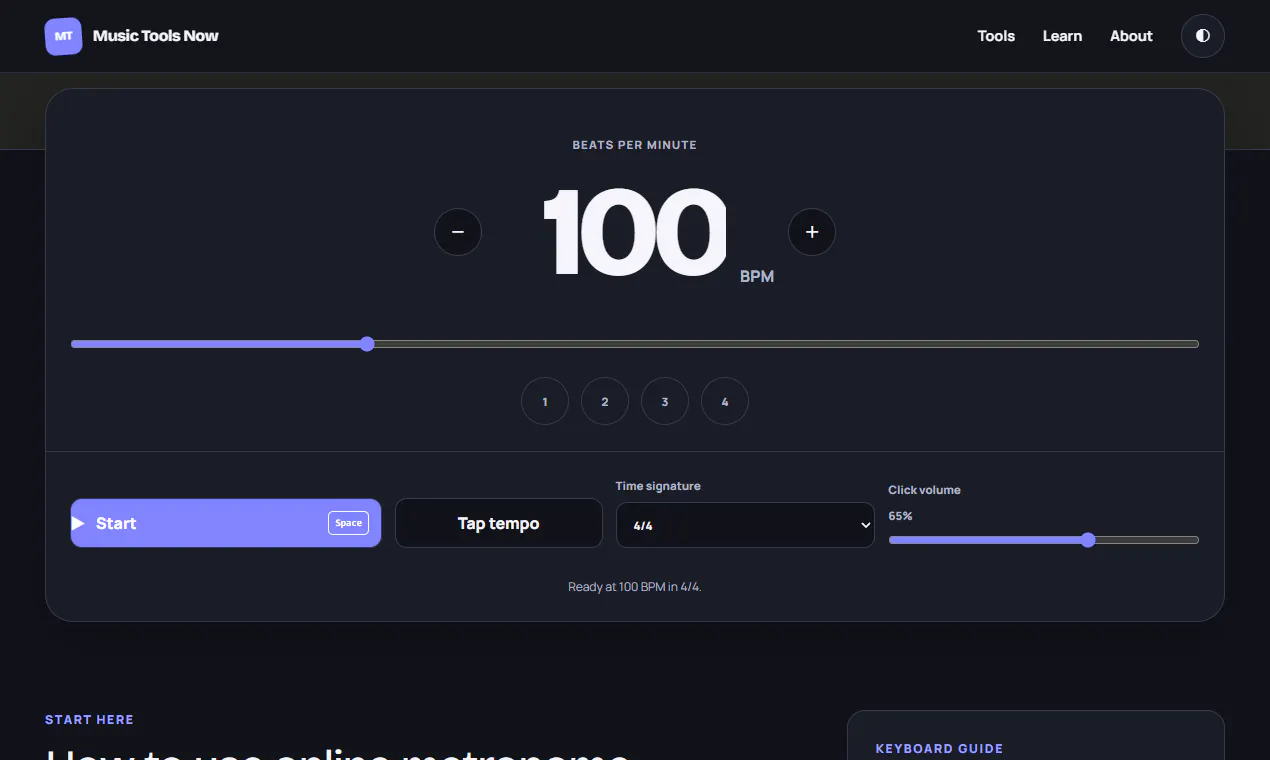Select beat indicator 4
The width and height of the screenshot is (1270, 760).
coord(725,401)
